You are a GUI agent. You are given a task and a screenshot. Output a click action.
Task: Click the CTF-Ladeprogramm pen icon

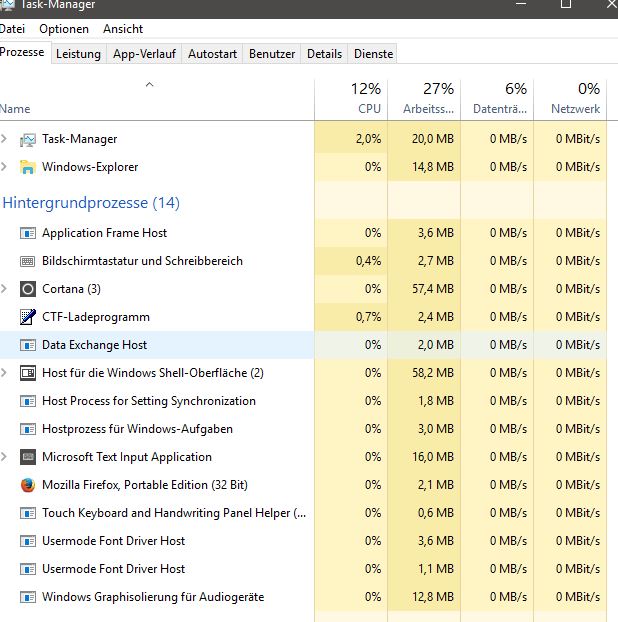(28, 317)
